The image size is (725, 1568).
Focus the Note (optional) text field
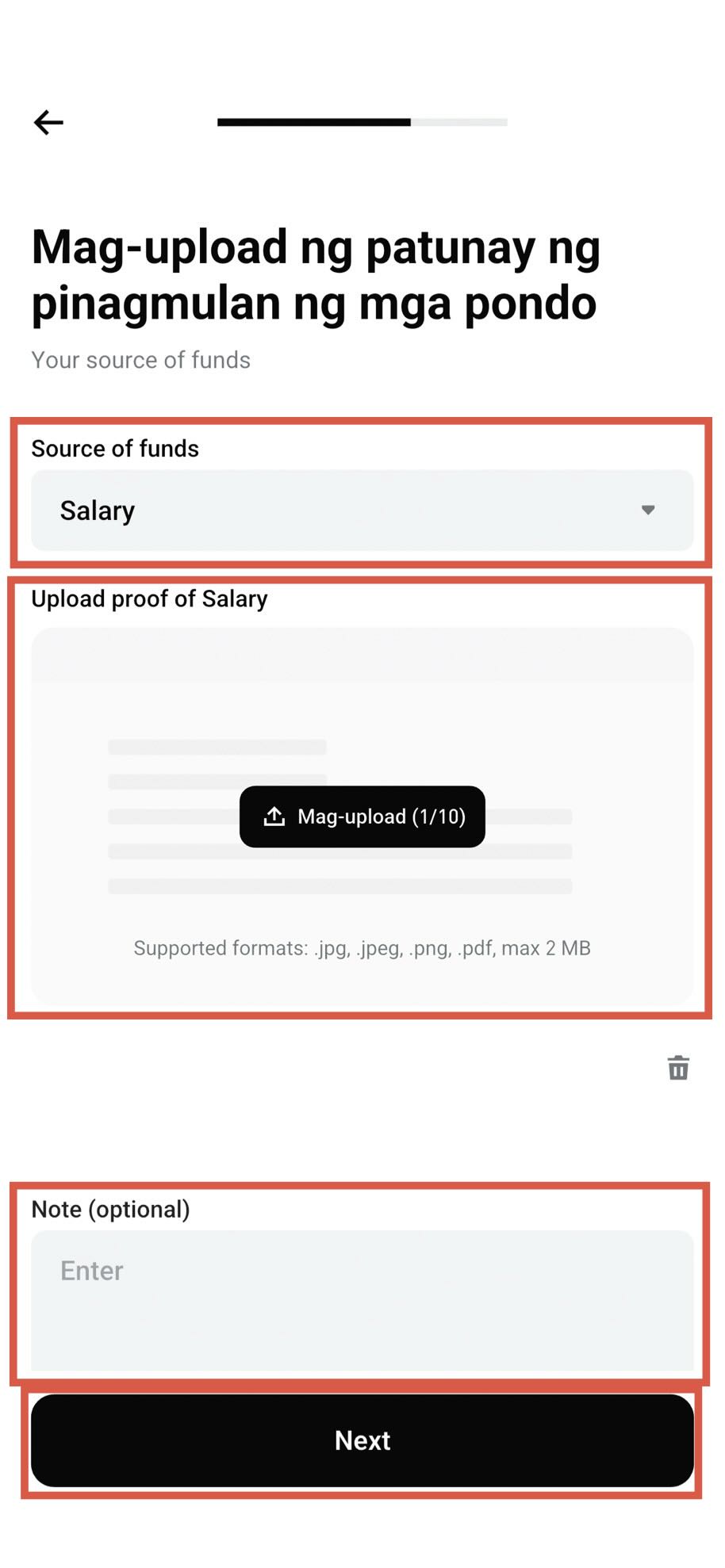(x=362, y=1300)
